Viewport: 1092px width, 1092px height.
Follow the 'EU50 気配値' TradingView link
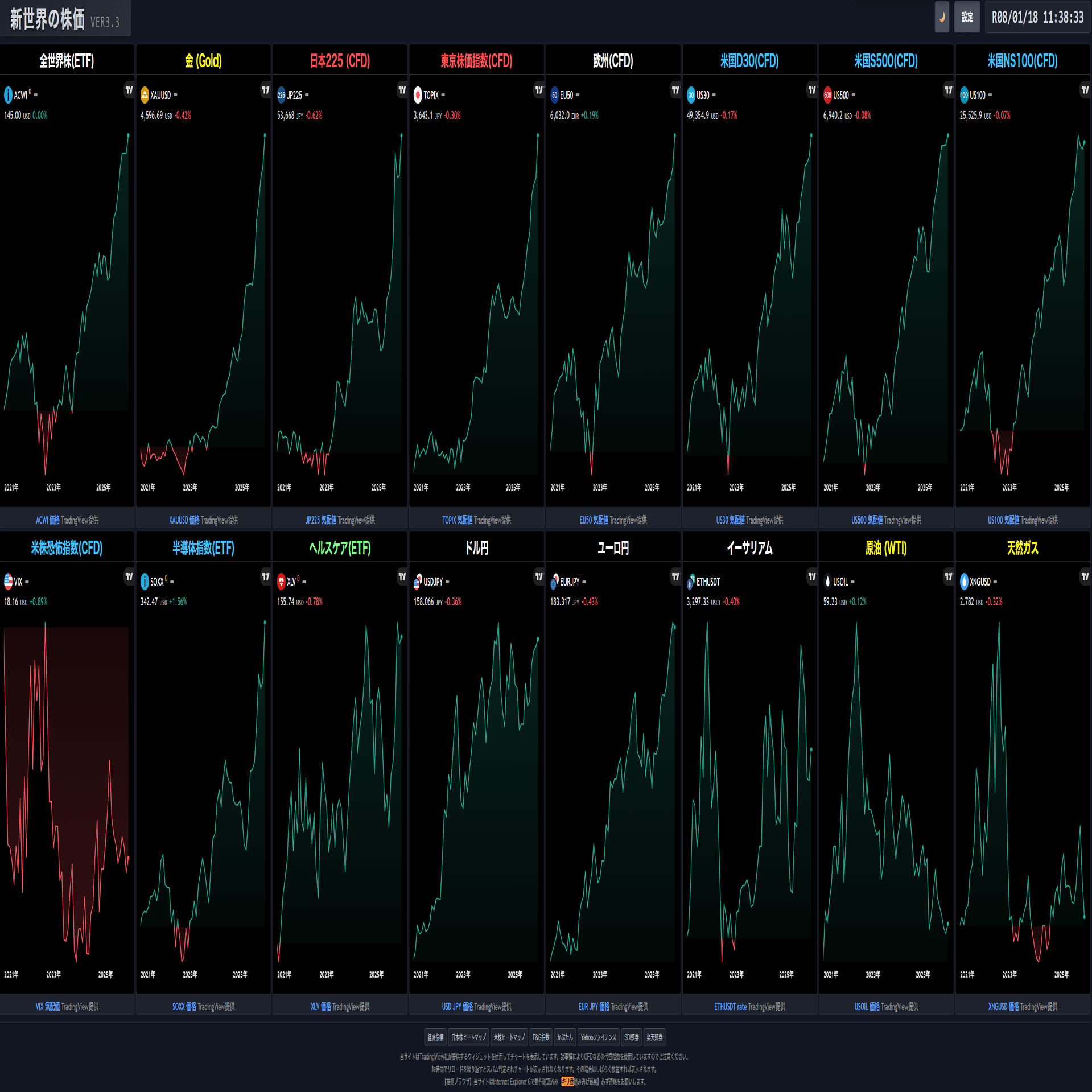(x=594, y=520)
